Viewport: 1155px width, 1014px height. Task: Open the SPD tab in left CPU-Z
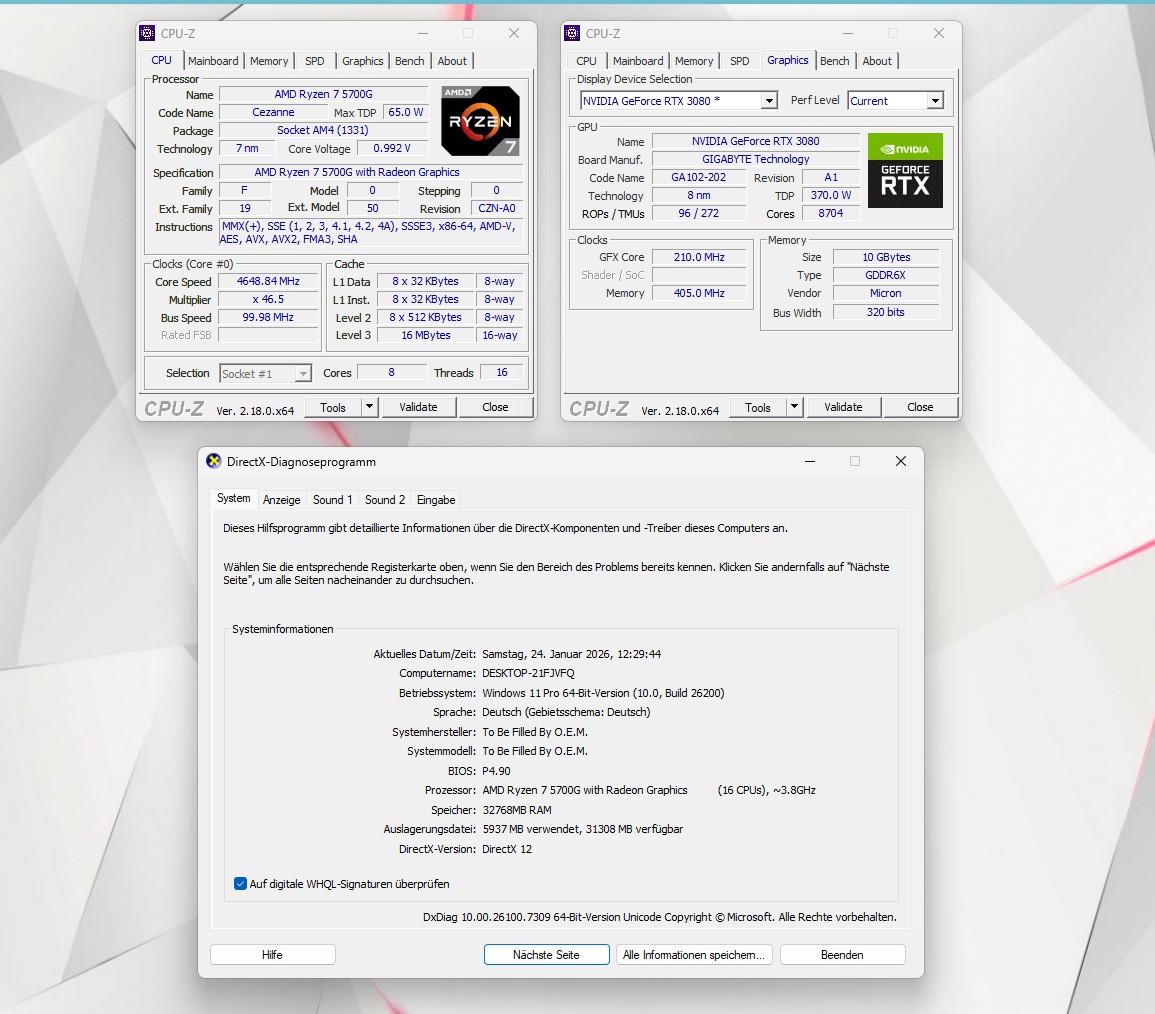coord(315,61)
